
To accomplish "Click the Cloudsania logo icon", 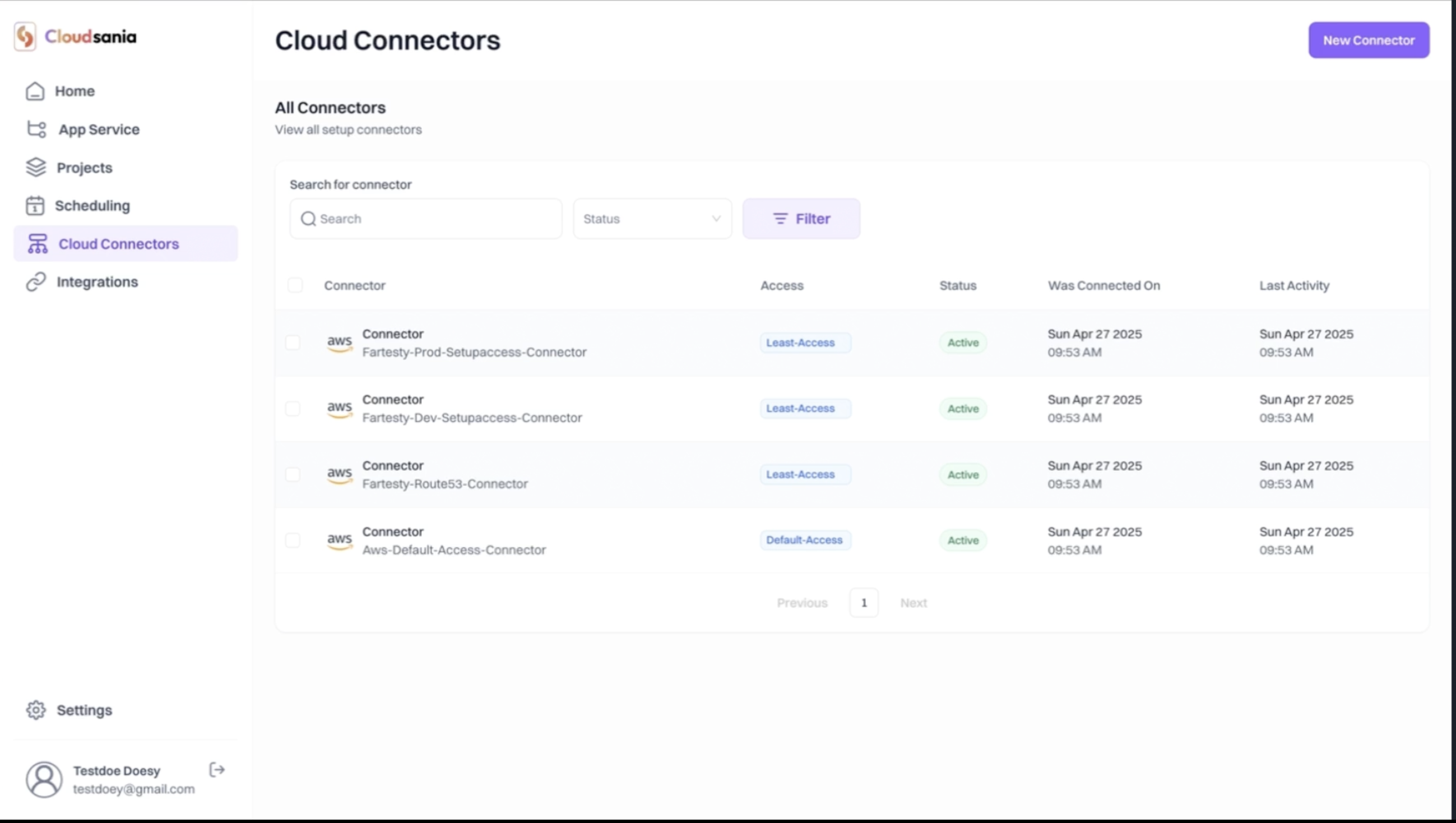I will coord(25,37).
